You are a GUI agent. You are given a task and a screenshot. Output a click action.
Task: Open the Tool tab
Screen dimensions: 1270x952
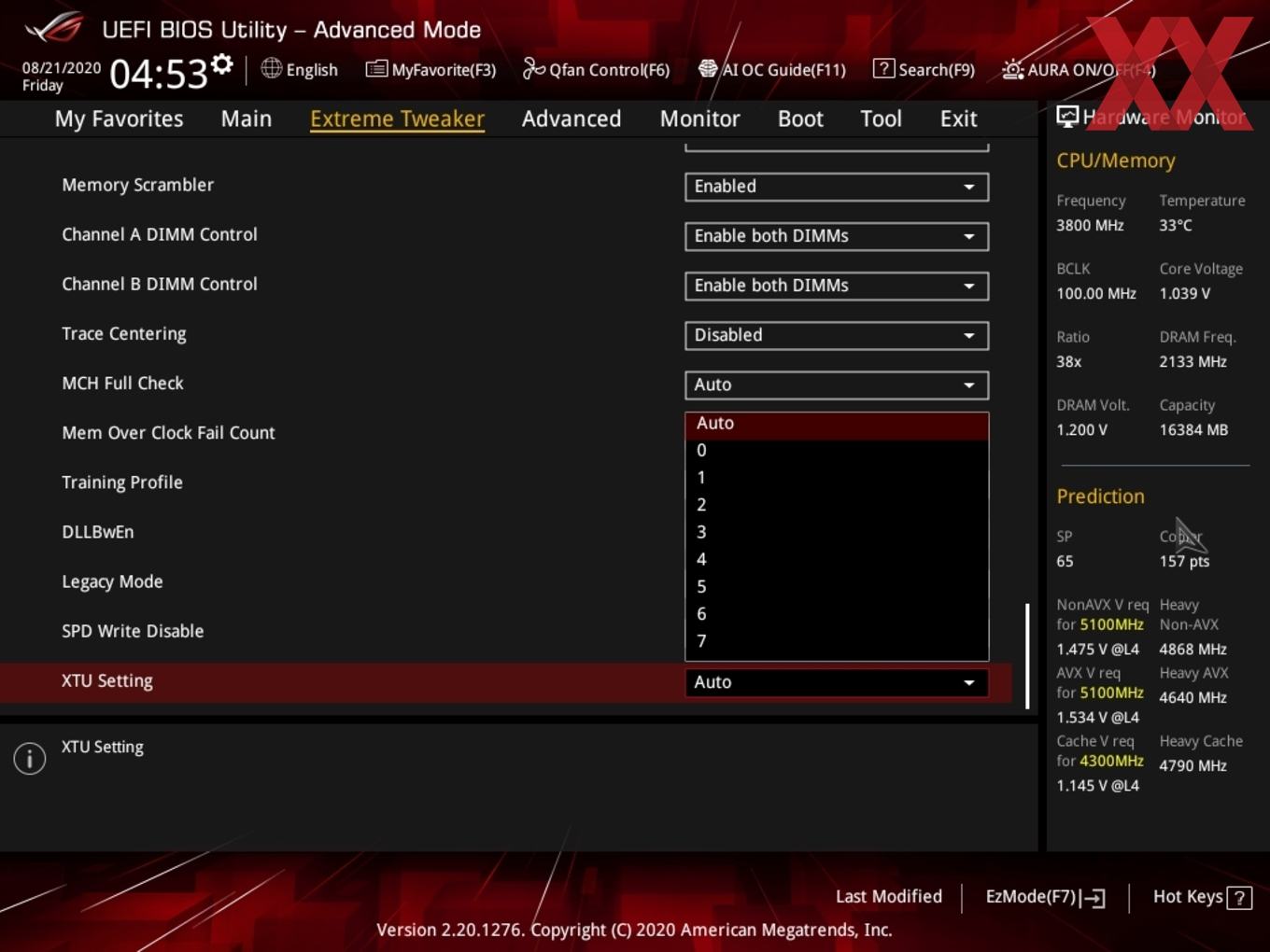(881, 119)
